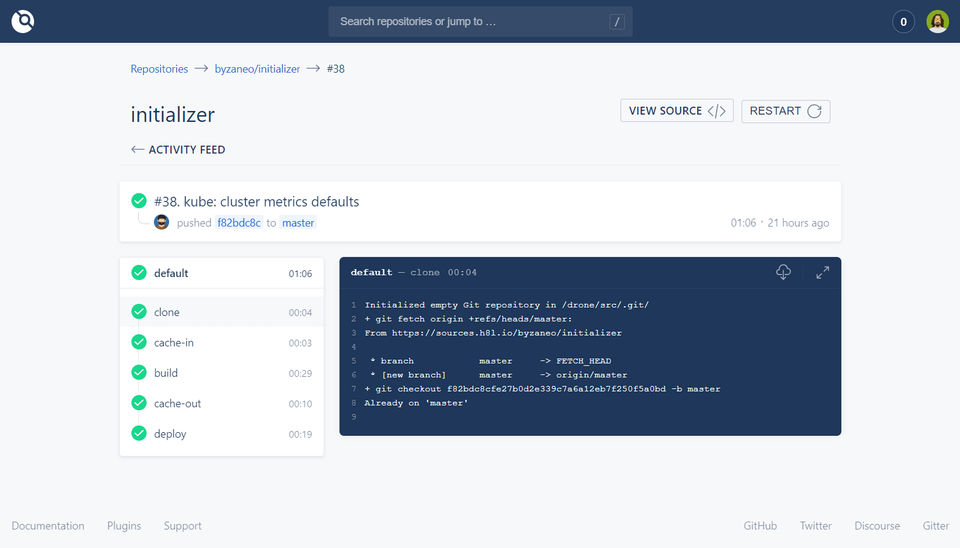Viewport: 960px width, 548px height.
Task: Click the log header default — clone
Action: point(395,272)
